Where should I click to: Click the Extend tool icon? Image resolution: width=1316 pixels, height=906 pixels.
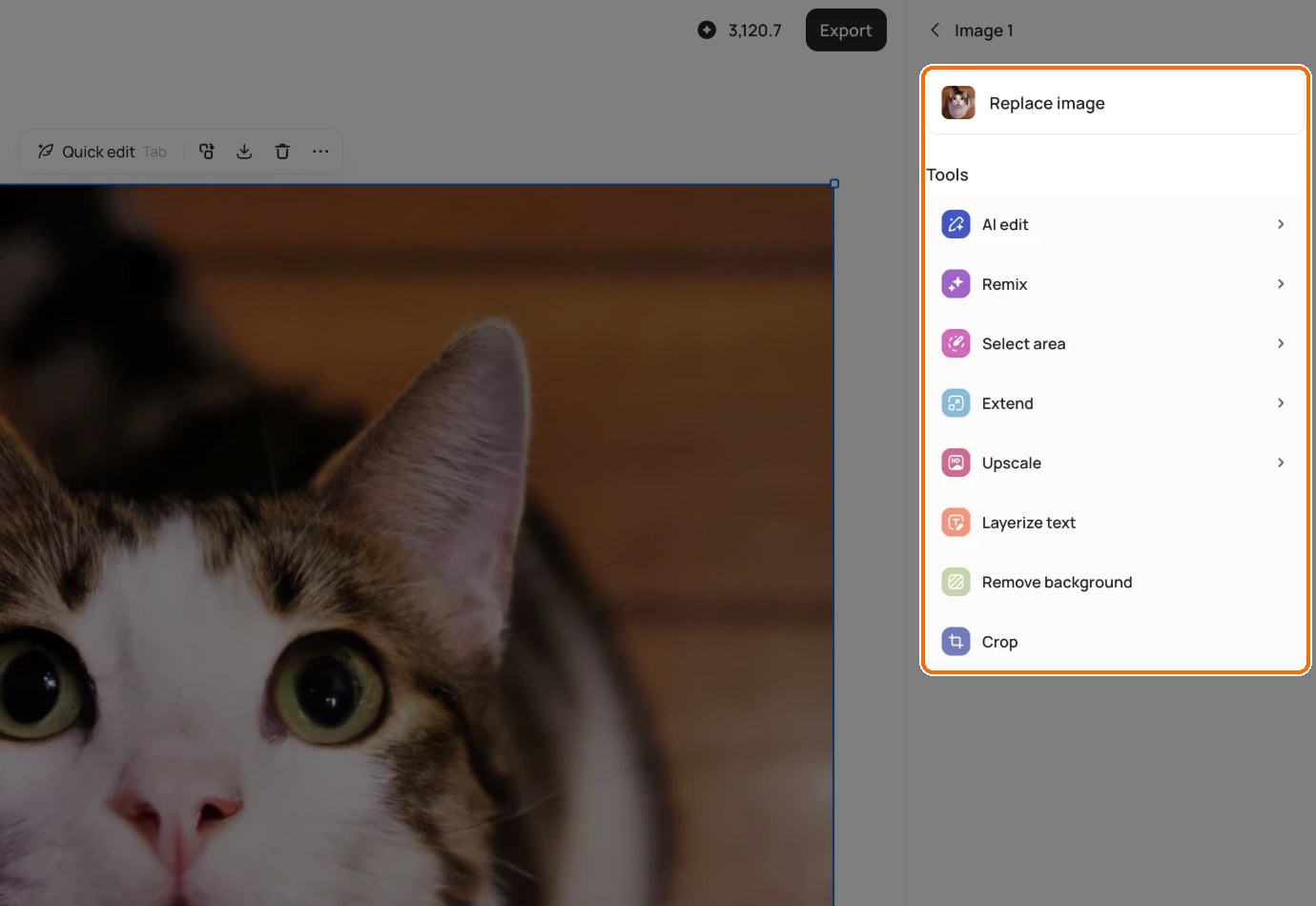956,403
